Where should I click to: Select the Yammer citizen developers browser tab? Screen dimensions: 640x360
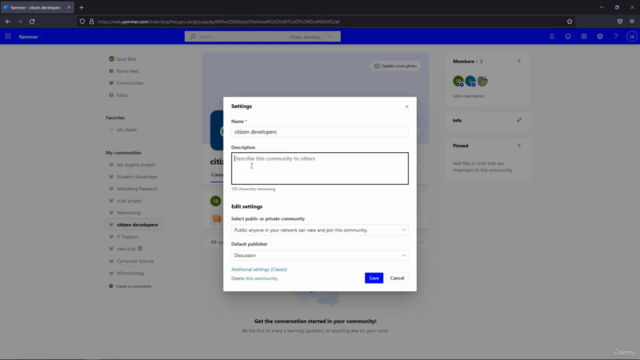37,7
